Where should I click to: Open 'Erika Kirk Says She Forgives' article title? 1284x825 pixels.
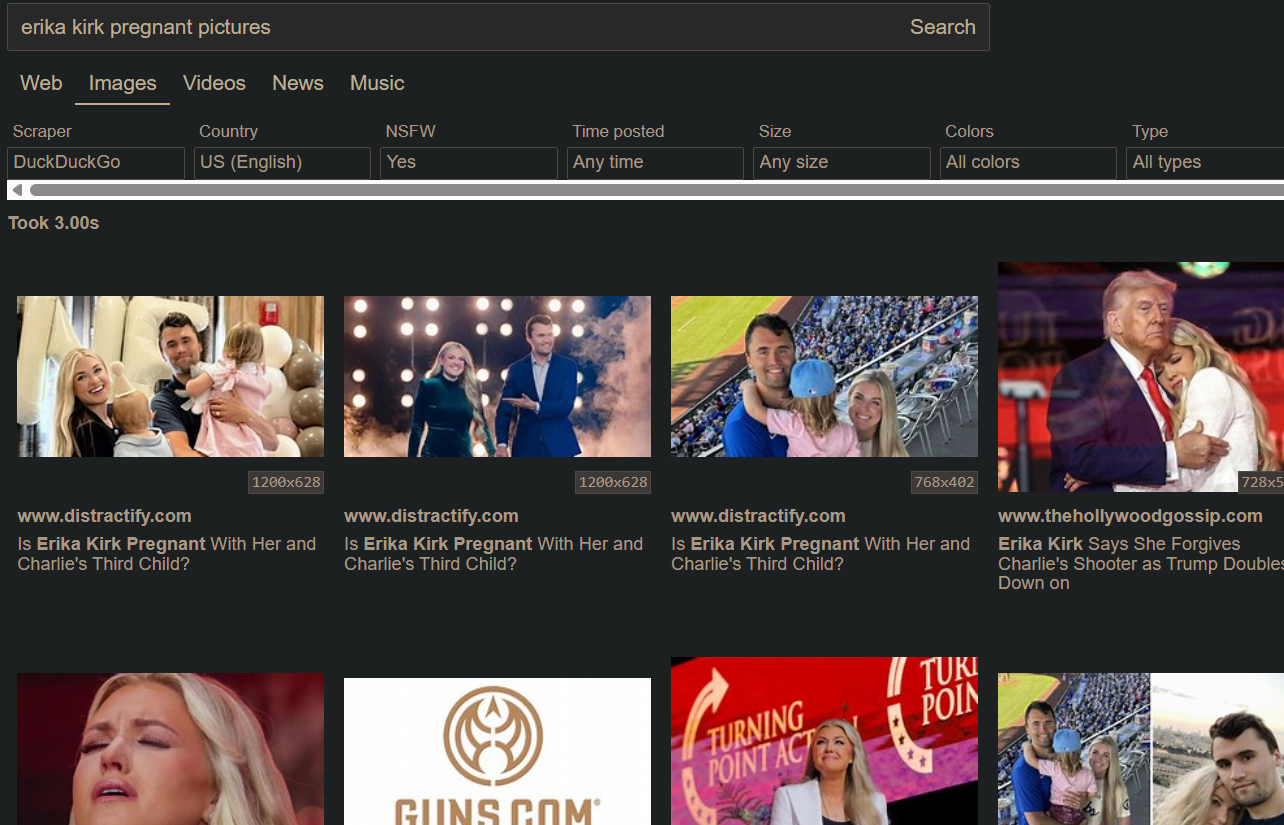(1141, 563)
